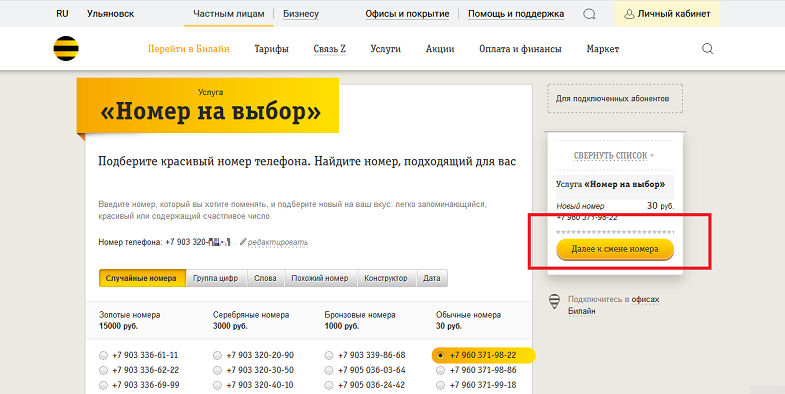Click the Beeline striped logo

pyautogui.click(x=66, y=49)
